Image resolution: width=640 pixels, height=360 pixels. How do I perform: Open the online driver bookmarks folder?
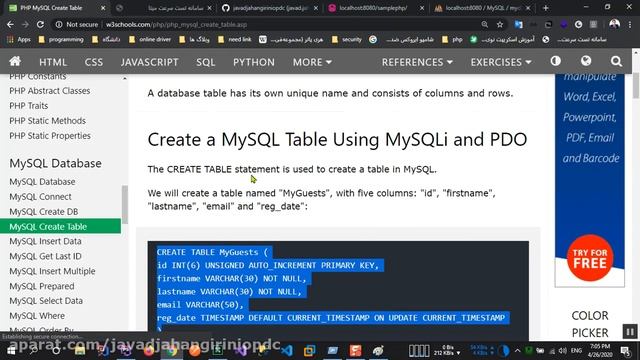pyautogui.click(x=149, y=40)
